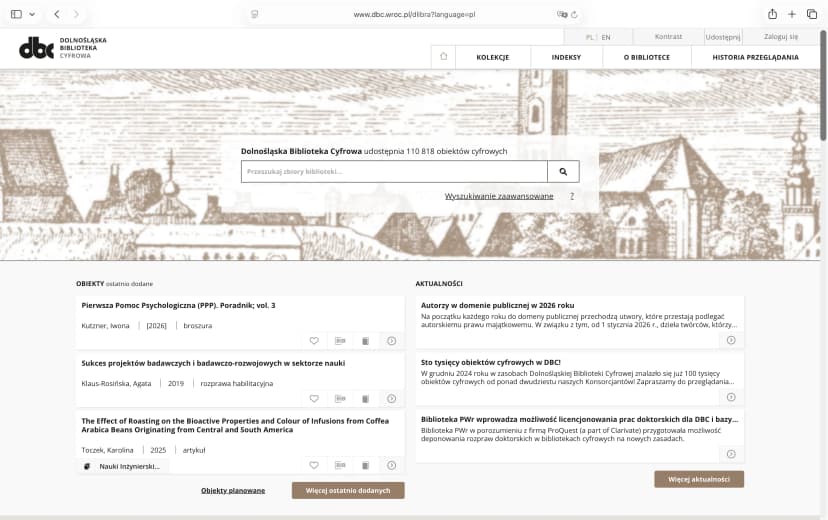Open details arrow for Sukces projektów badawczych
This screenshot has width=828, height=520.
click(x=391, y=399)
